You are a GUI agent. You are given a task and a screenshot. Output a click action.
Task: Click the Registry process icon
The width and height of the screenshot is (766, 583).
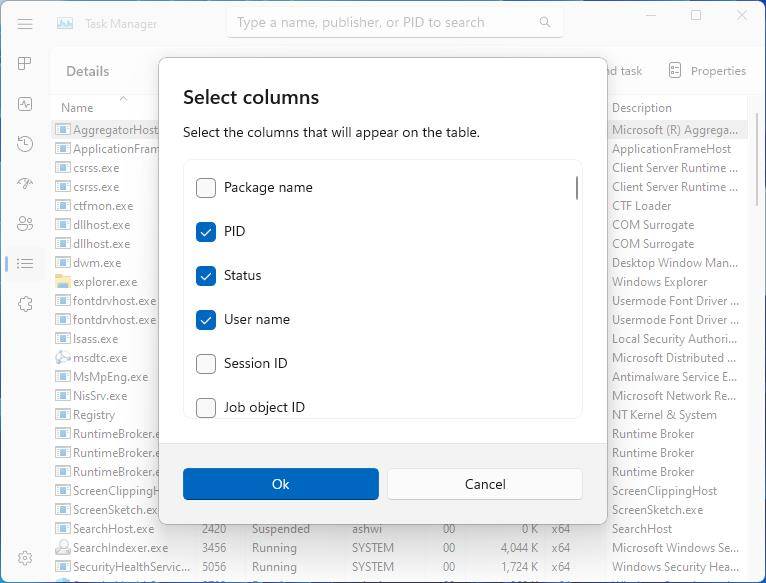[x=63, y=414]
